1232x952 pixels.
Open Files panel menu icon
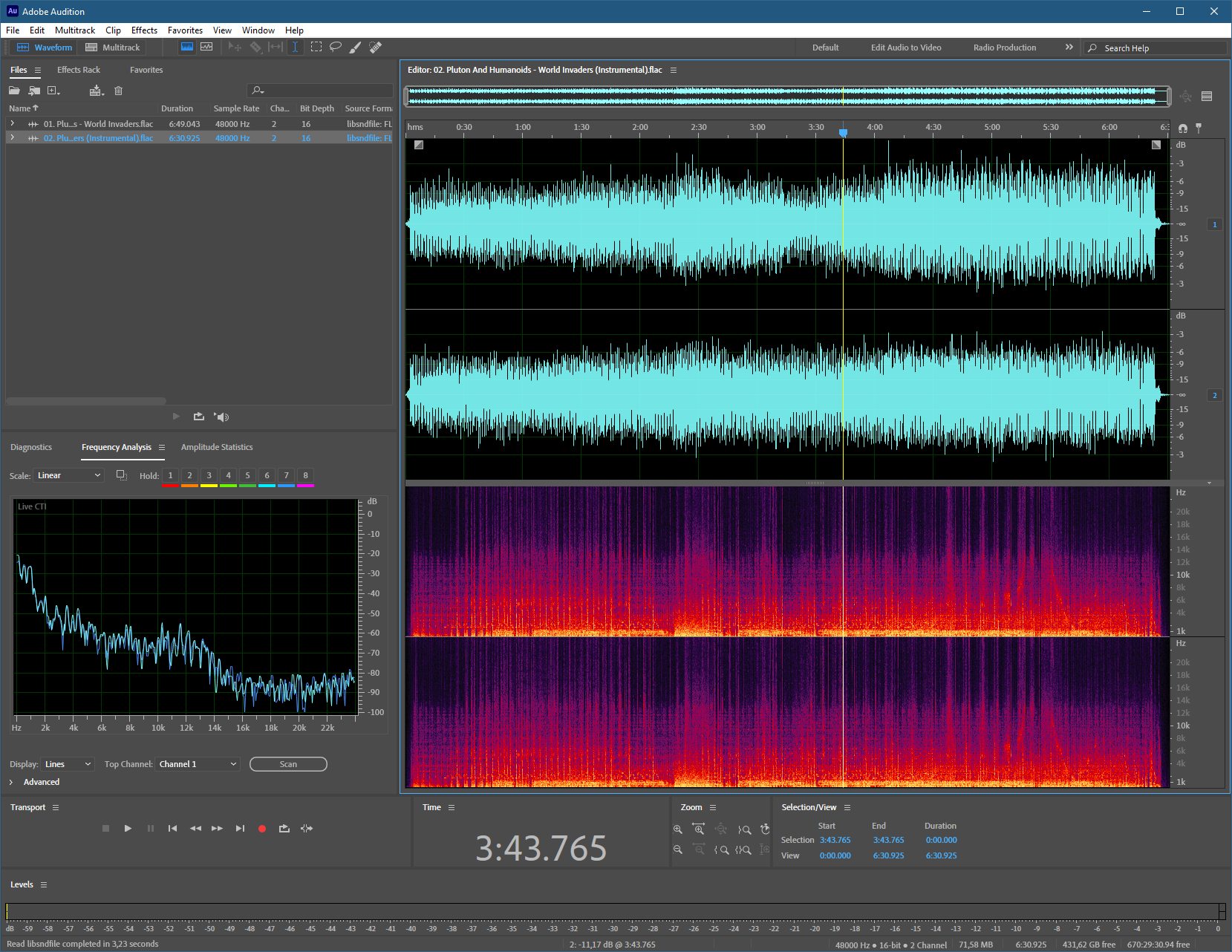tap(38, 70)
